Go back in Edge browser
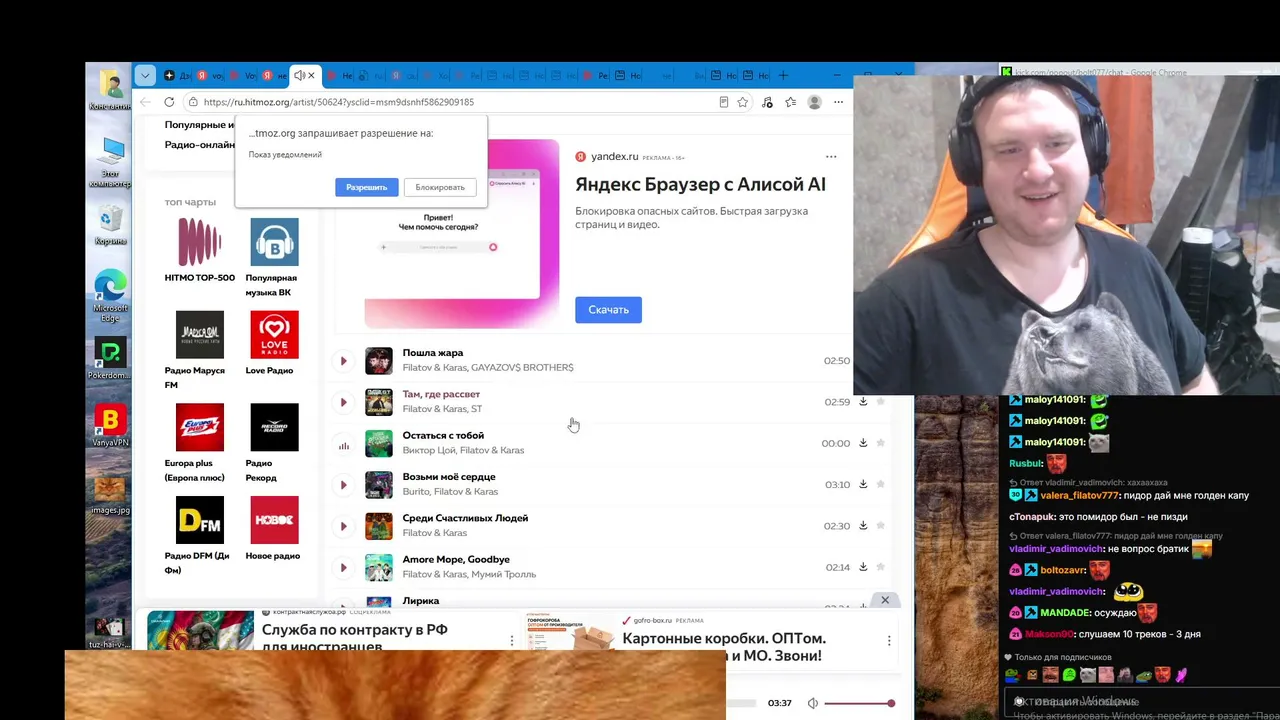1280x720 pixels. (x=145, y=102)
